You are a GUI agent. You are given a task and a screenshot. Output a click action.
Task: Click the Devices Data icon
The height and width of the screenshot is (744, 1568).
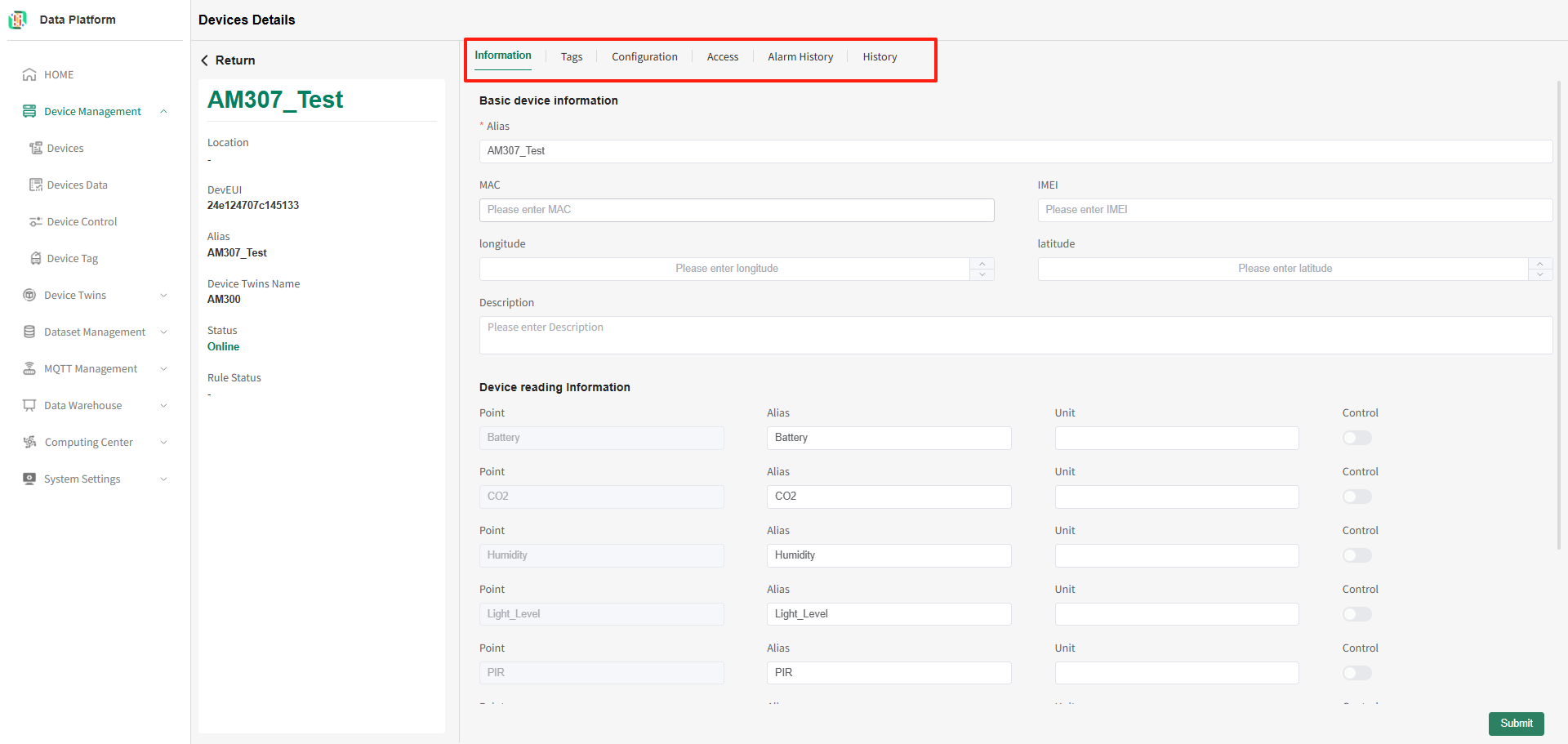pos(36,185)
